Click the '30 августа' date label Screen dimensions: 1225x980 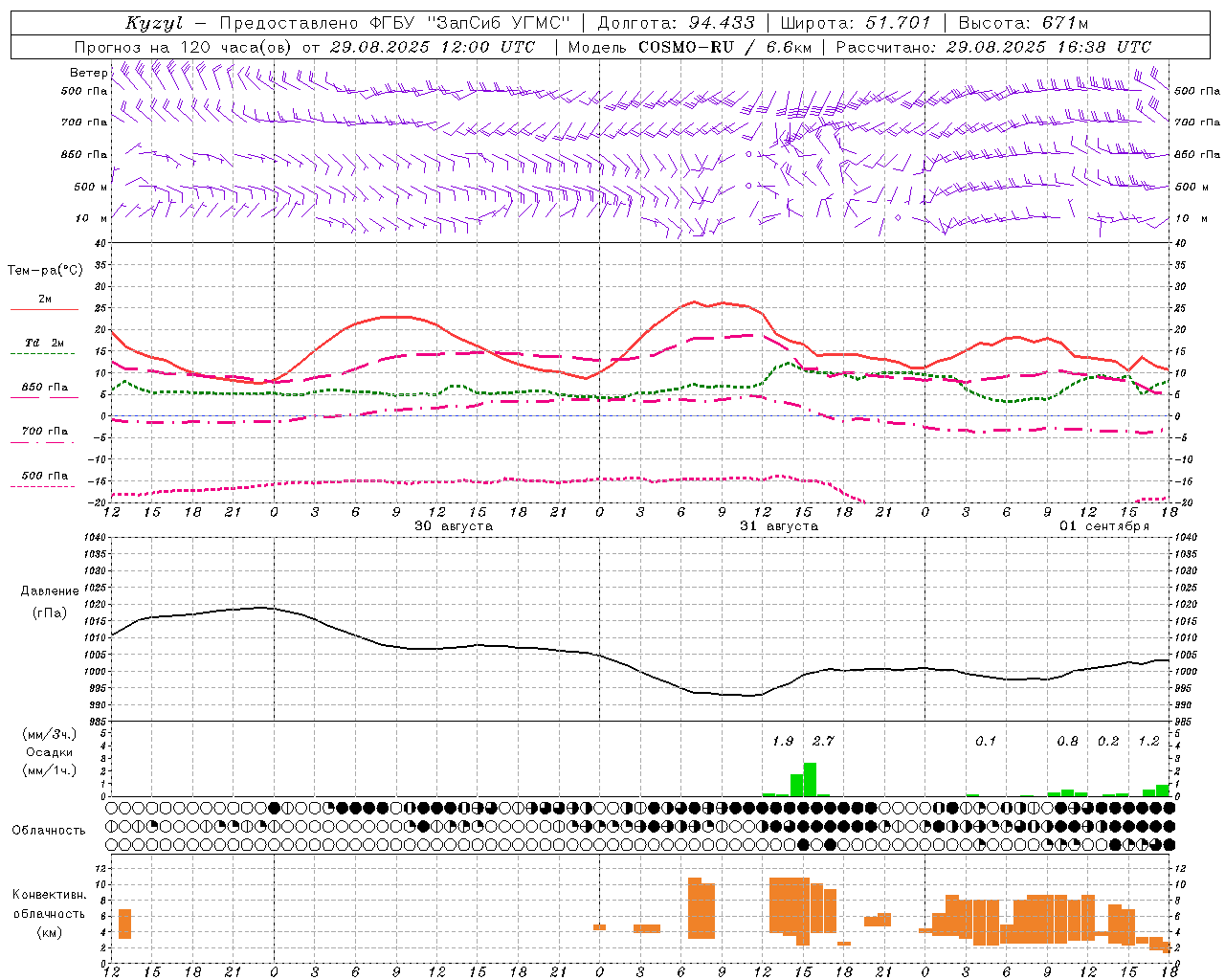tap(454, 526)
